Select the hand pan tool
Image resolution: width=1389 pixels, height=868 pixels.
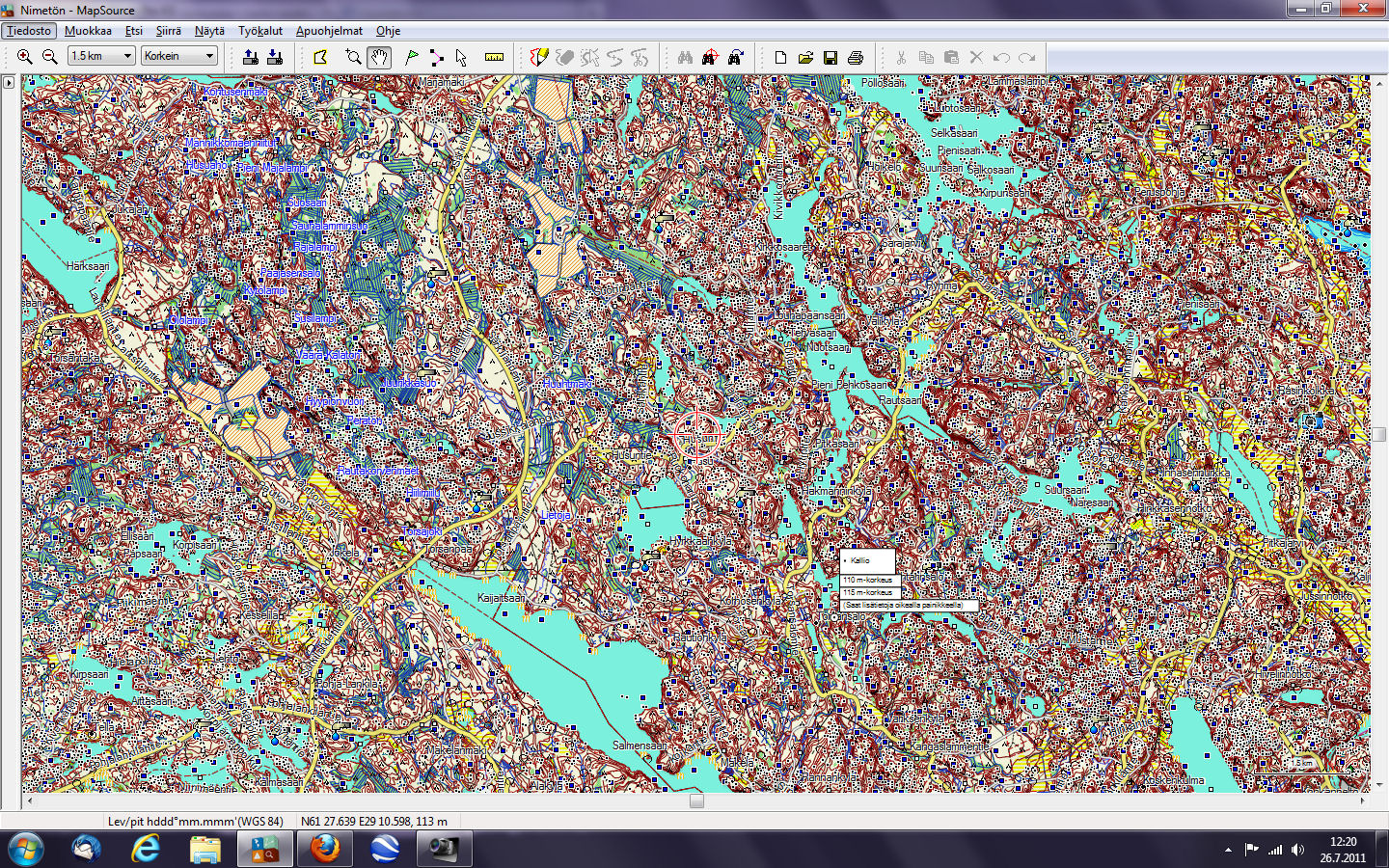point(379,57)
